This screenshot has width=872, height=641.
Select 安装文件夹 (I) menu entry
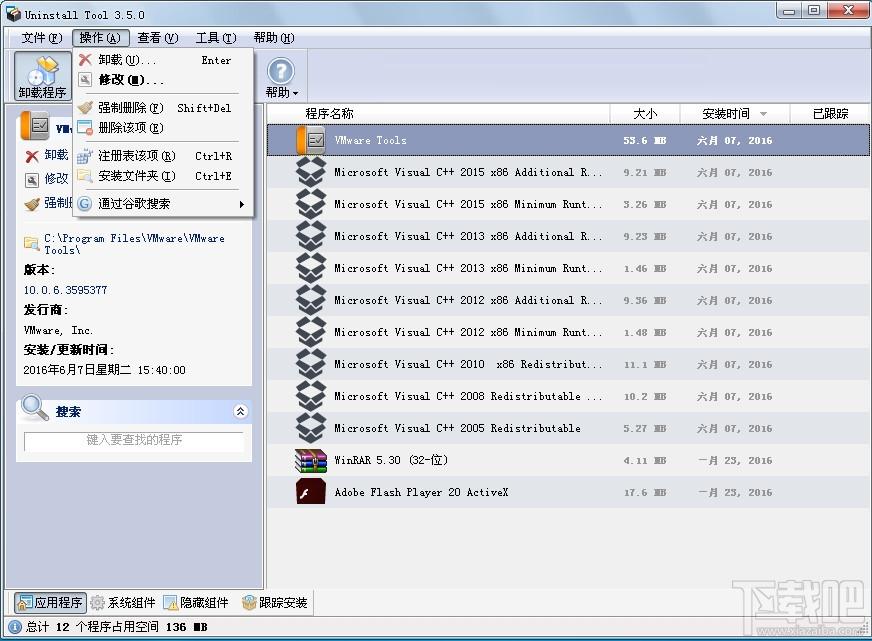[162, 176]
